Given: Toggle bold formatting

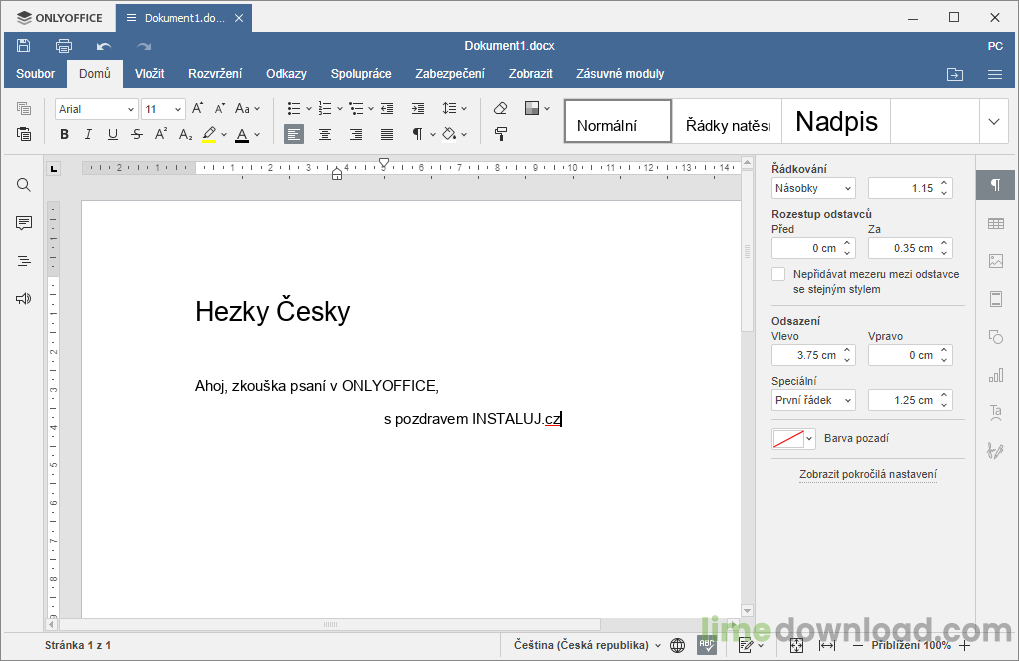Looking at the screenshot, I should click(x=64, y=133).
